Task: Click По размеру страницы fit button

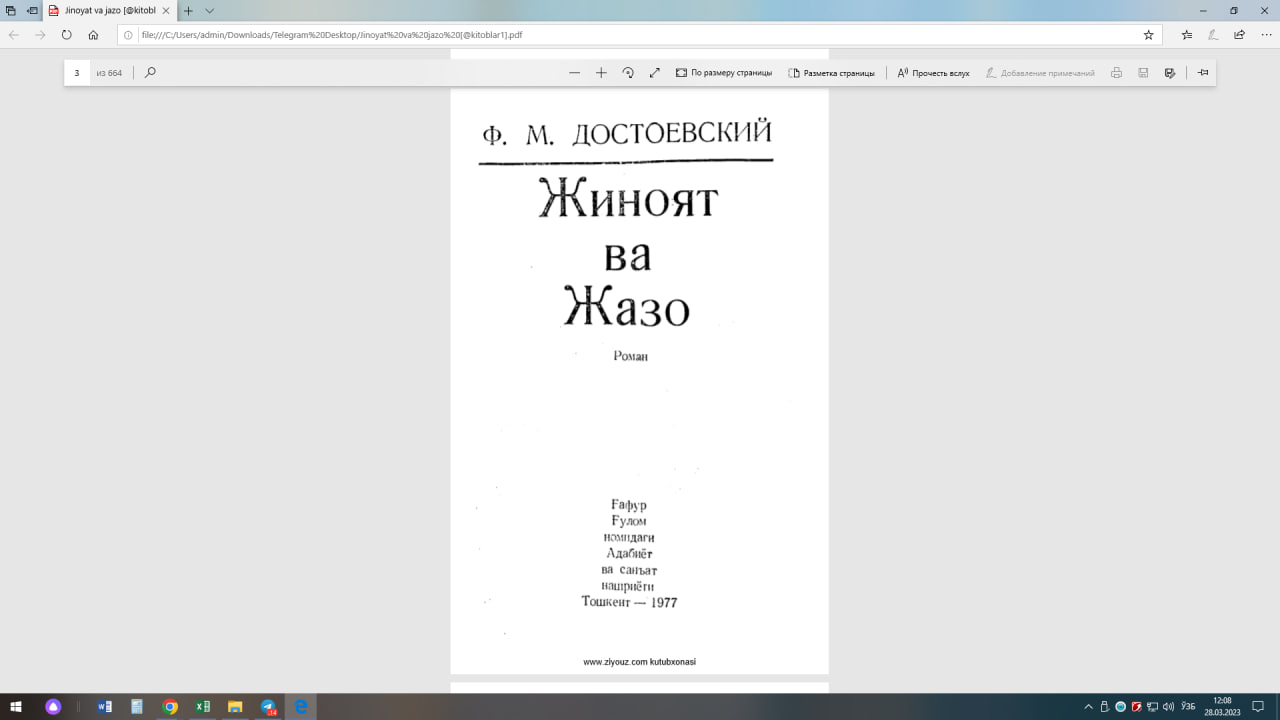Action: point(723,73)
